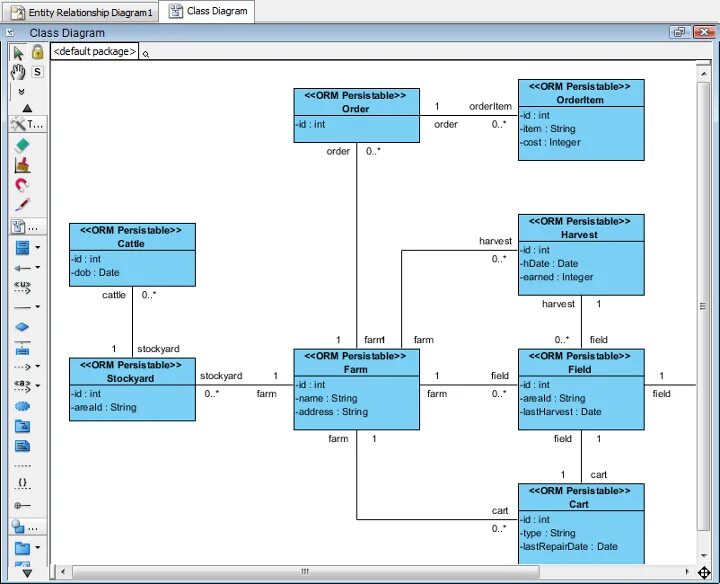Select the green eraser tool
720x584 pixels.
(22, 146)
